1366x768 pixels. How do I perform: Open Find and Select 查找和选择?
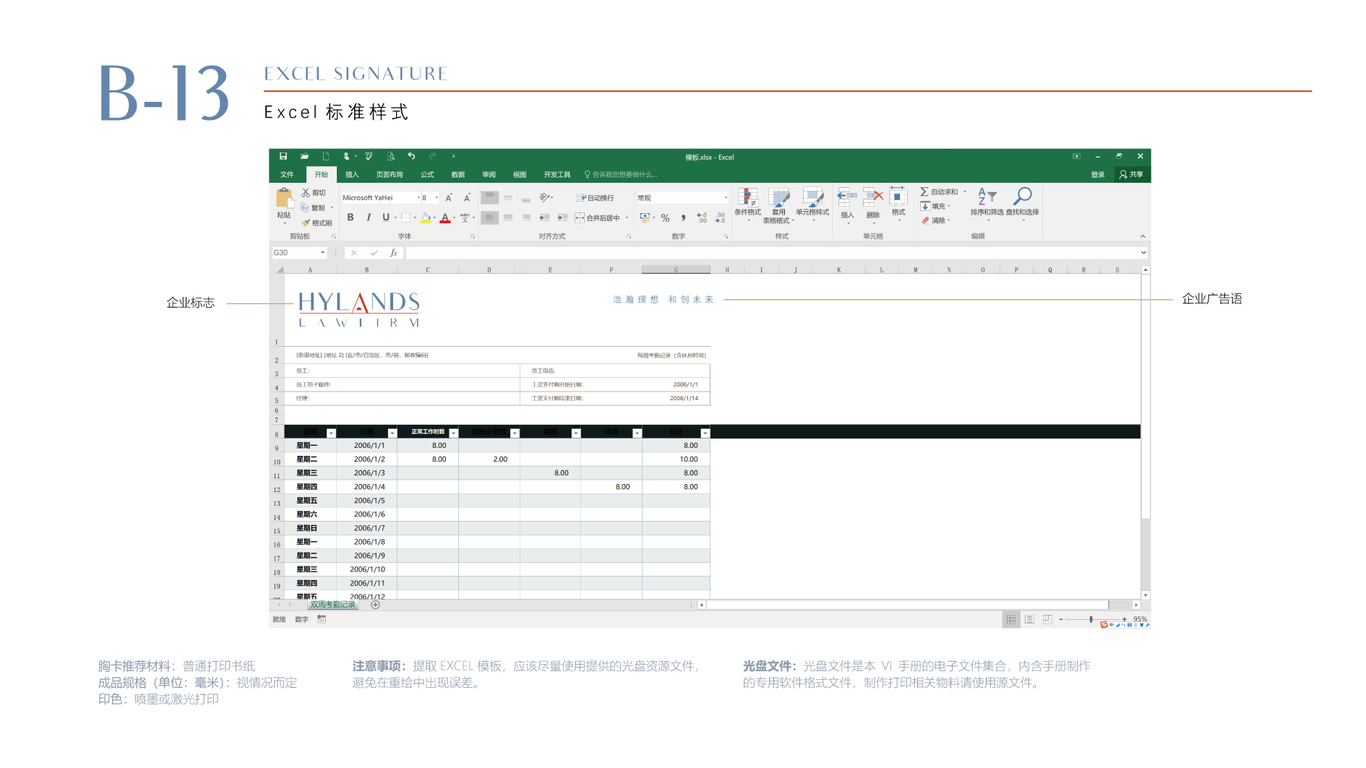pos(1022,203)
